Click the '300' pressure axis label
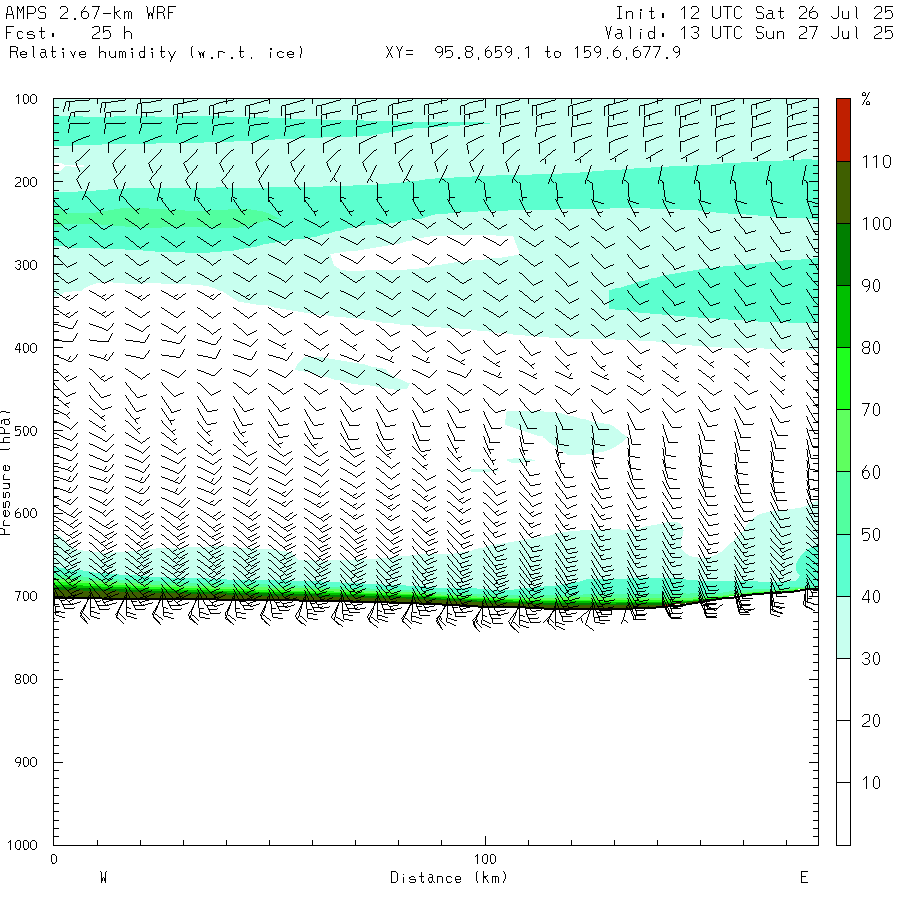Image resolution: width=900 pixels, height=900 pixels. 26,265
